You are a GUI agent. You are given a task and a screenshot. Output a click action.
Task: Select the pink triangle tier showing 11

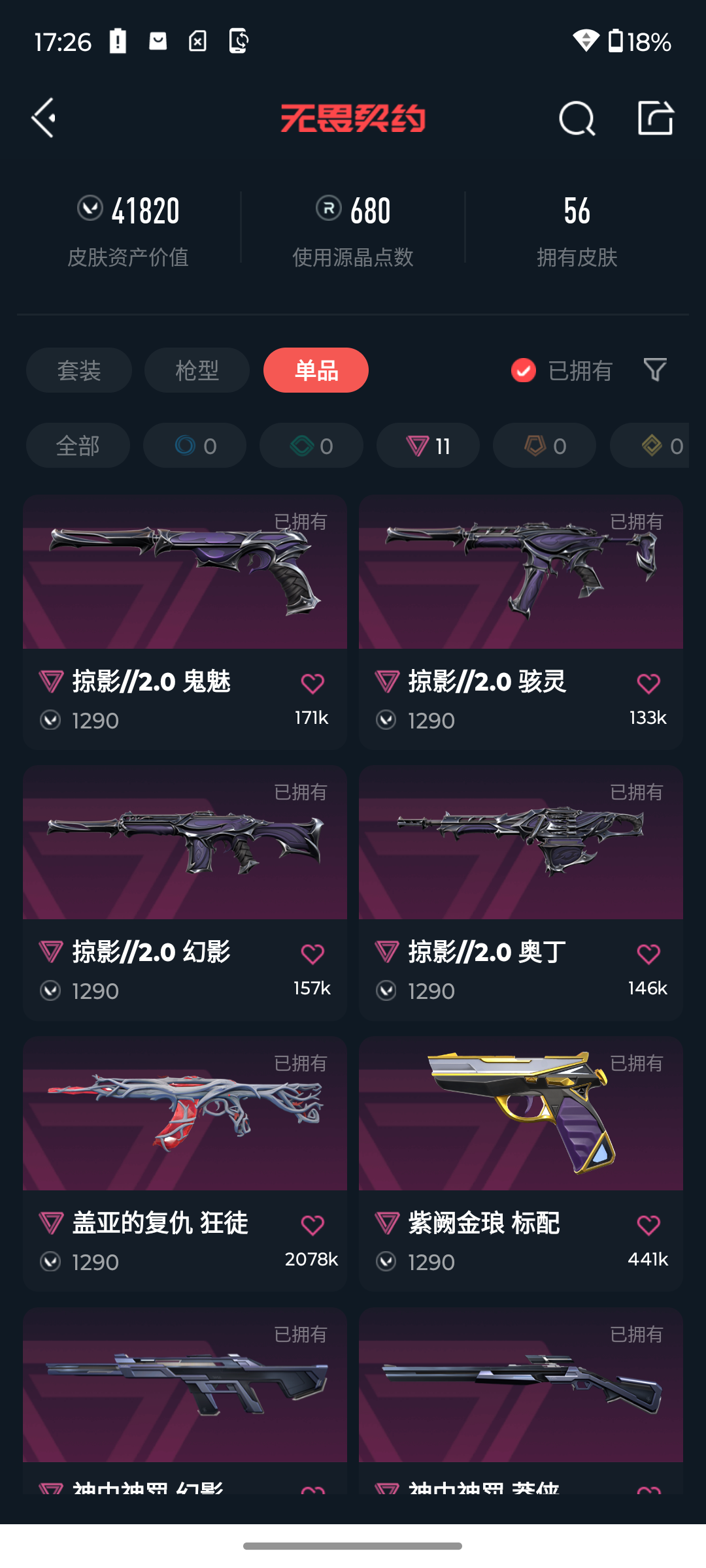[428, 446]
